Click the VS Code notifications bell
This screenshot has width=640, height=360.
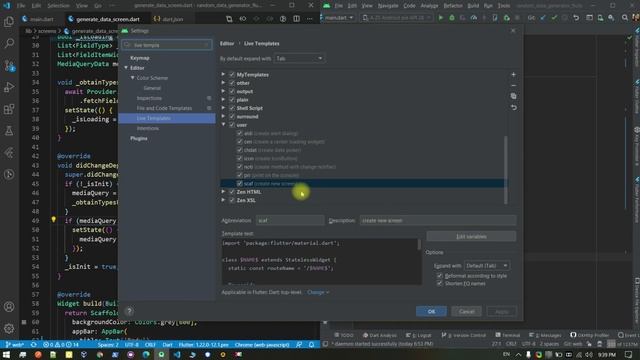tap(311, 344)
